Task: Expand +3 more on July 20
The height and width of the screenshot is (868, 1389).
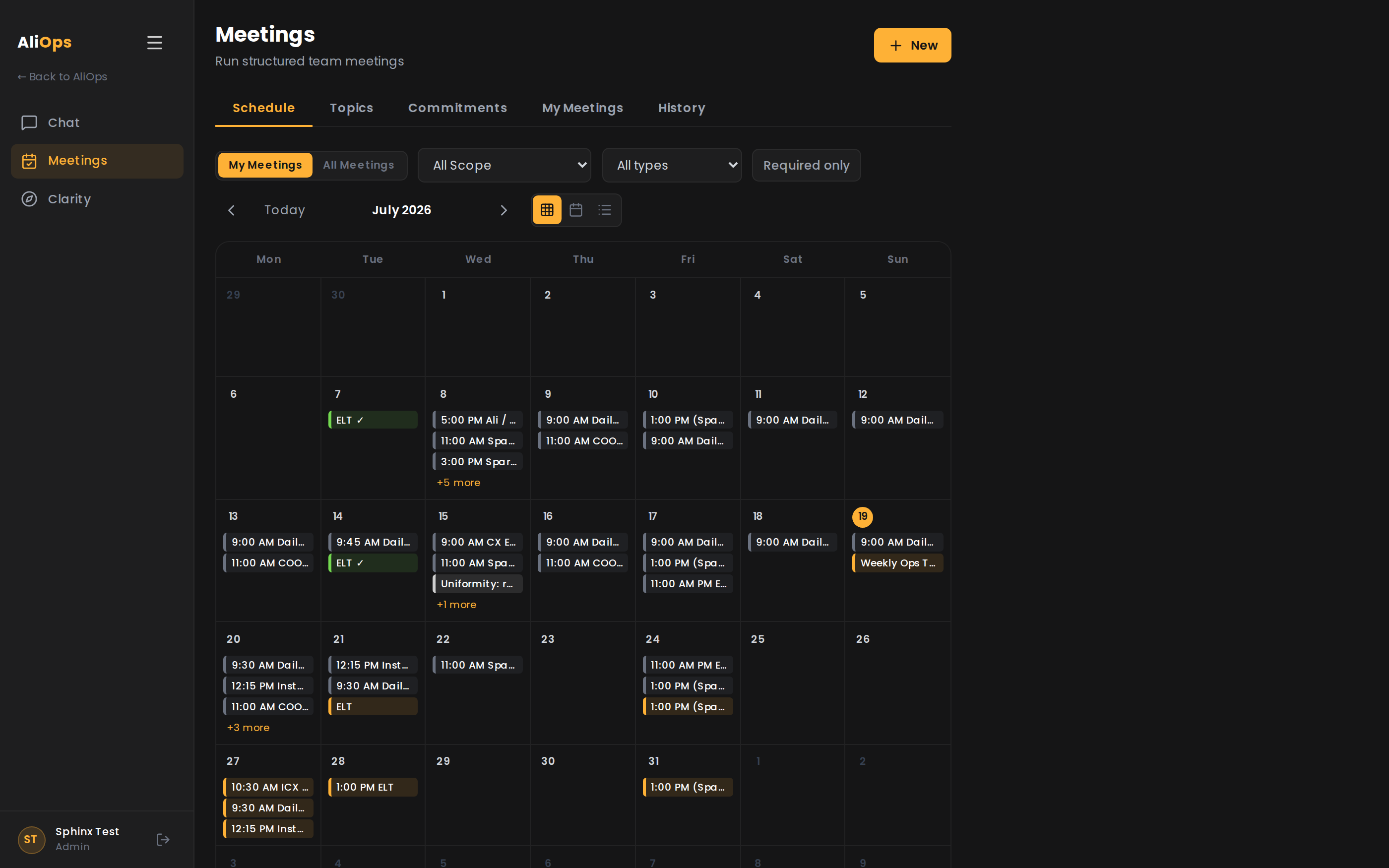Action: pos(248,728)
